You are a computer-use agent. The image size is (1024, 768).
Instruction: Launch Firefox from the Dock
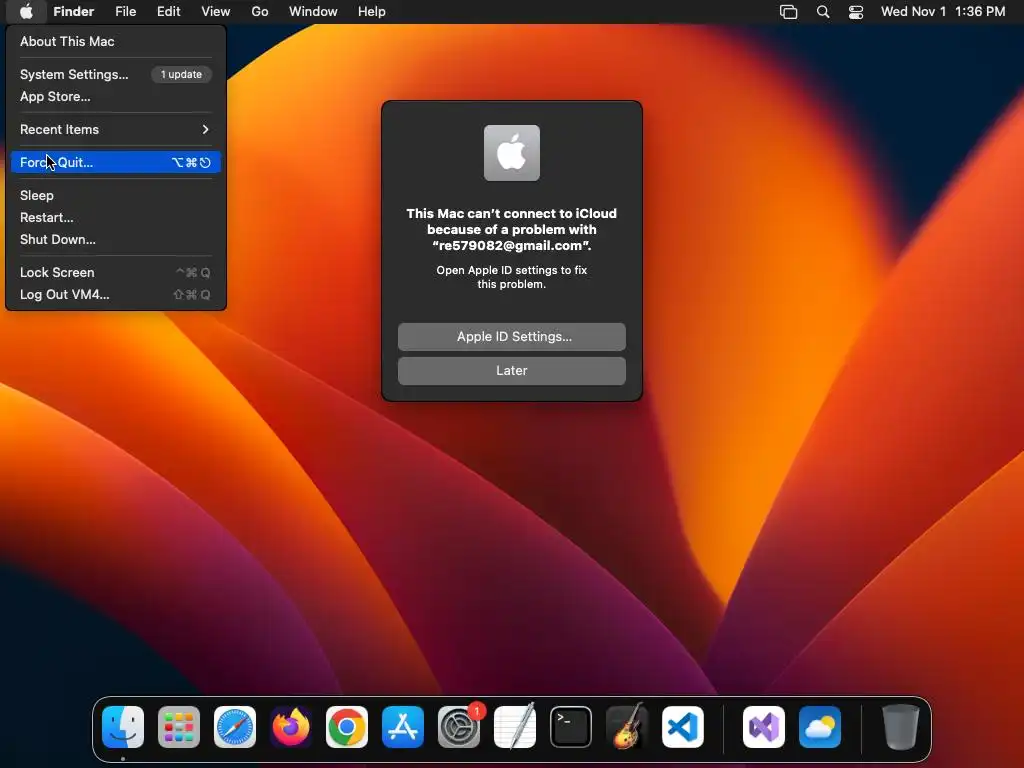click(291, 727)
